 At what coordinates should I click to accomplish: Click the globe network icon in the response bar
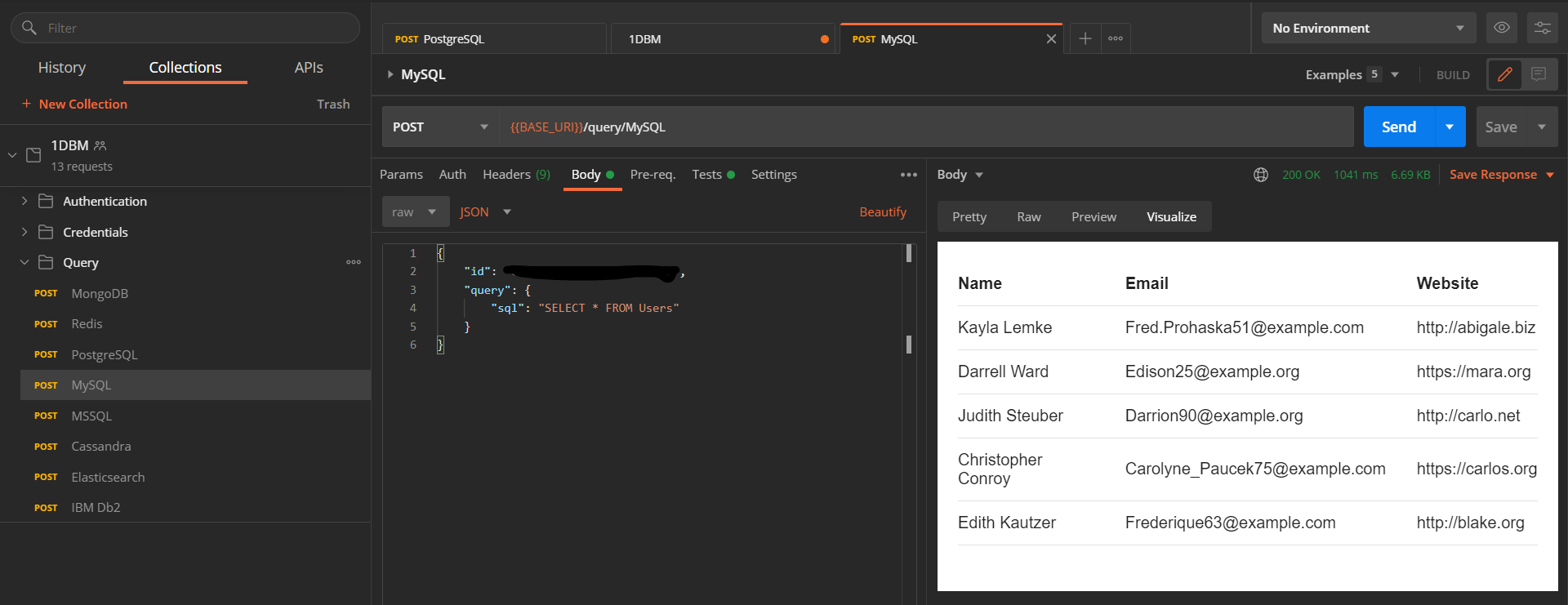[1261, 175]
